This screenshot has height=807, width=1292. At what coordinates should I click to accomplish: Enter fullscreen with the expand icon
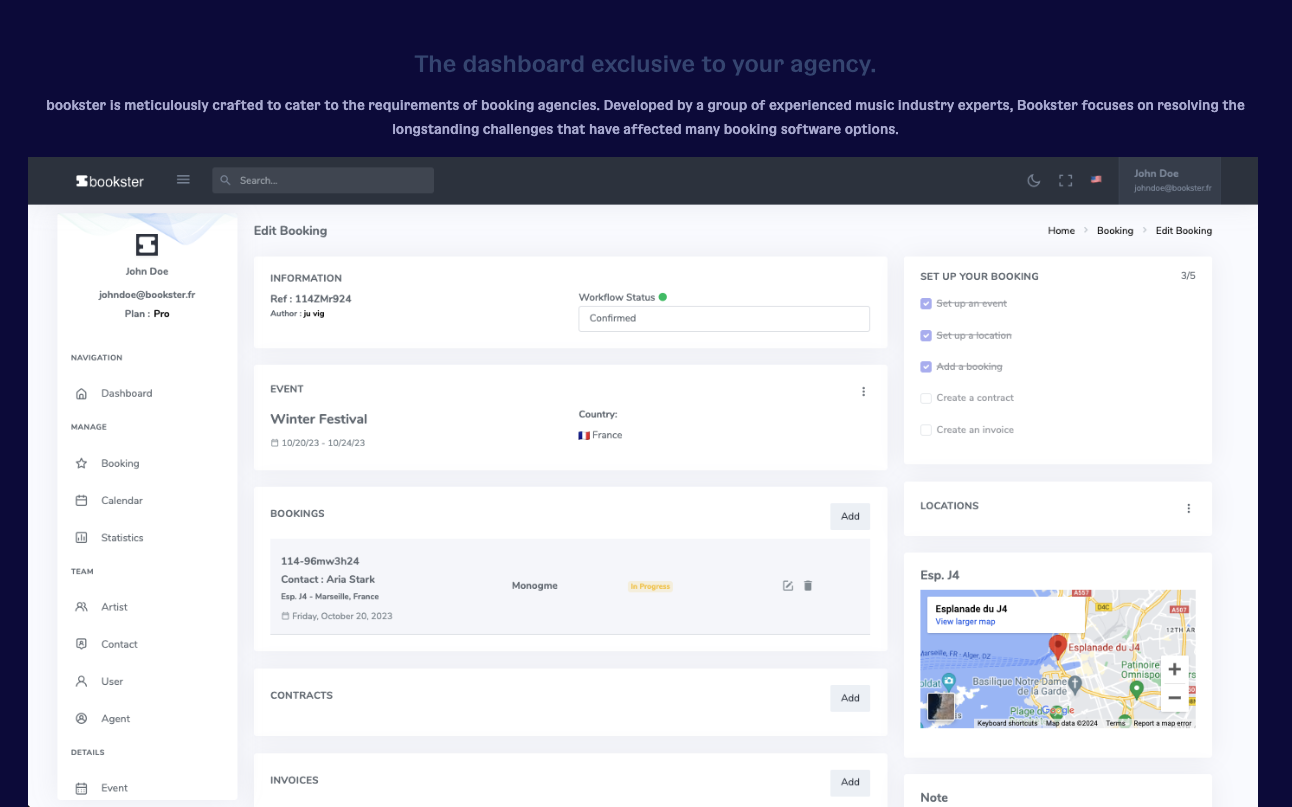coord(1065,180)
